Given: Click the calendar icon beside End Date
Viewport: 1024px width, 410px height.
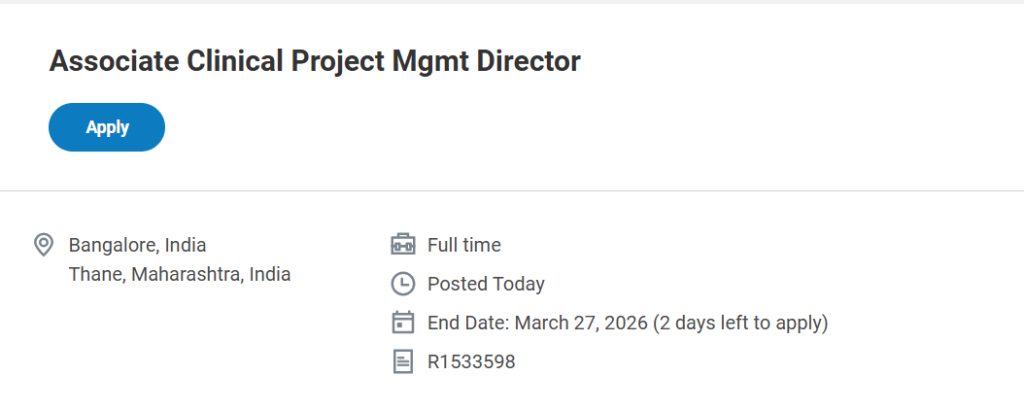Looking at the screenshot, I should coord(402,323).
